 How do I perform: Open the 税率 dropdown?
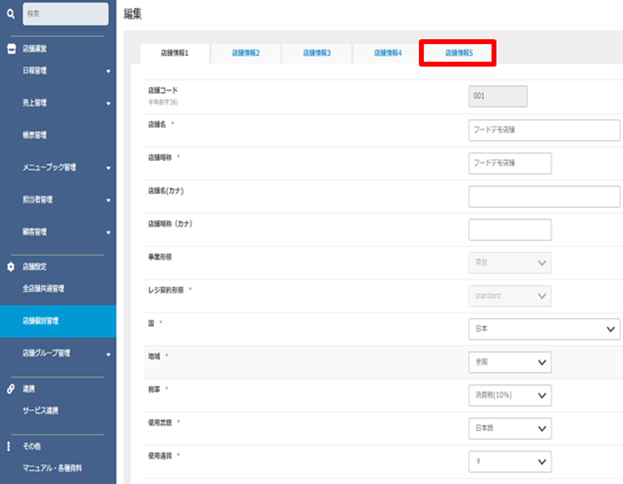(x=509, y=395)
